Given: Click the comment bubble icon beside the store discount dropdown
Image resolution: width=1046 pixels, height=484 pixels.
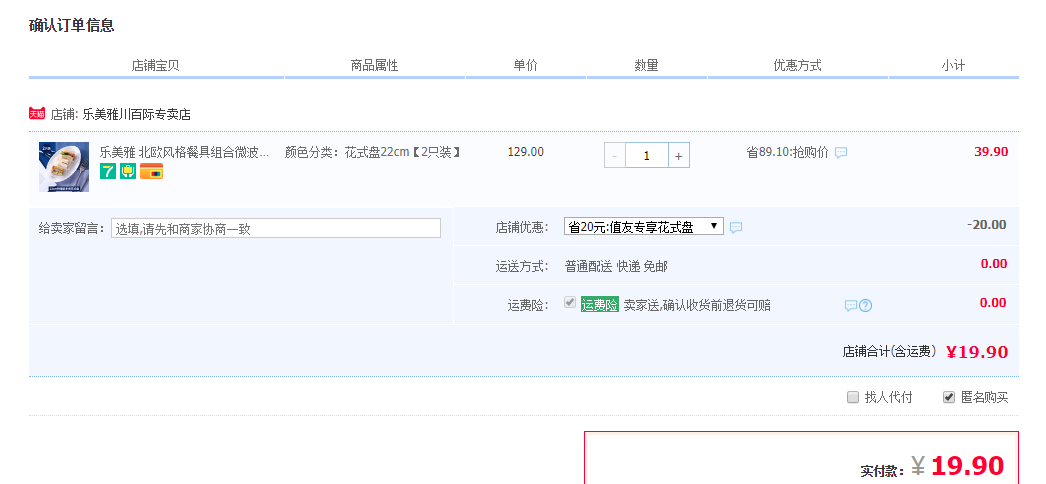Looking at the screenshot, I should coord(736,228).
